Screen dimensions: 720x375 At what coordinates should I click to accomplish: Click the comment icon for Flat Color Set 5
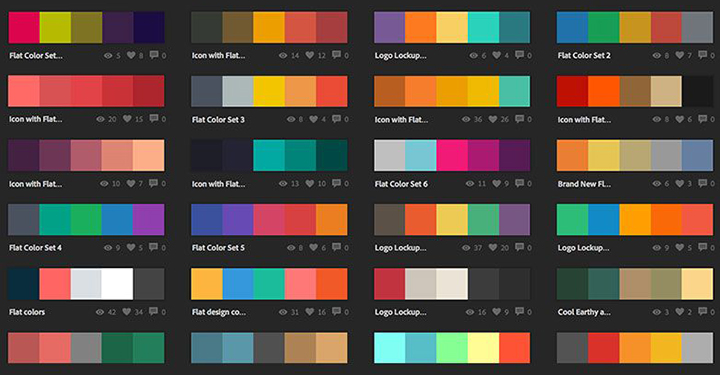point(337,247)
